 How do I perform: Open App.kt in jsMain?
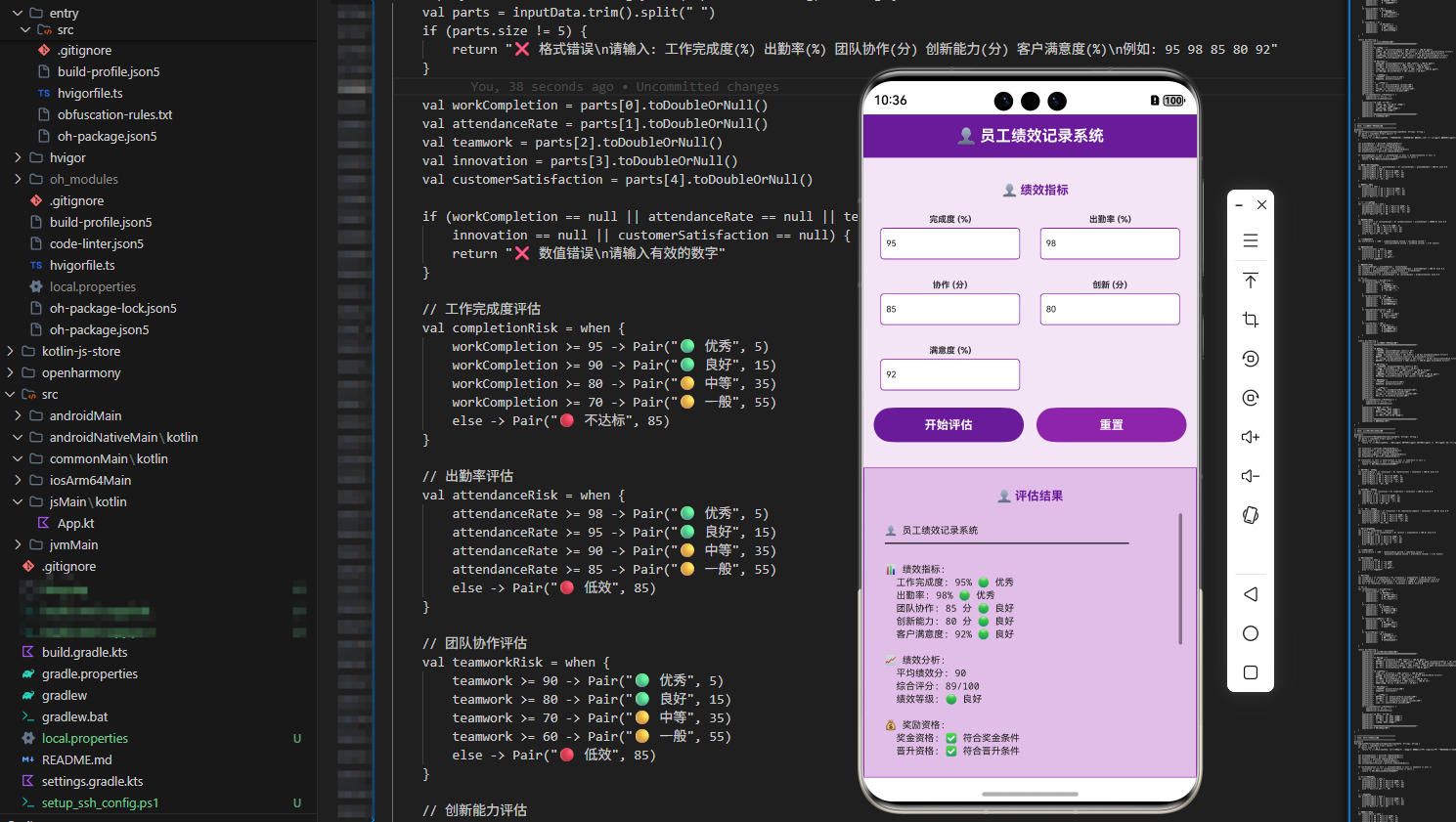75,523
